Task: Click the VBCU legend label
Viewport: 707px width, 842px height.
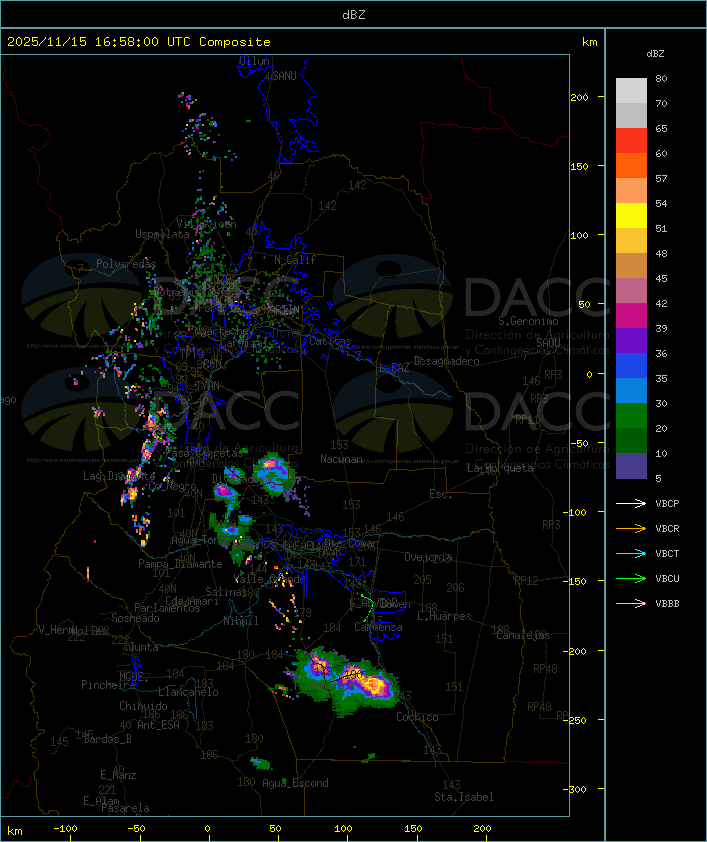Action: (667, 578)
